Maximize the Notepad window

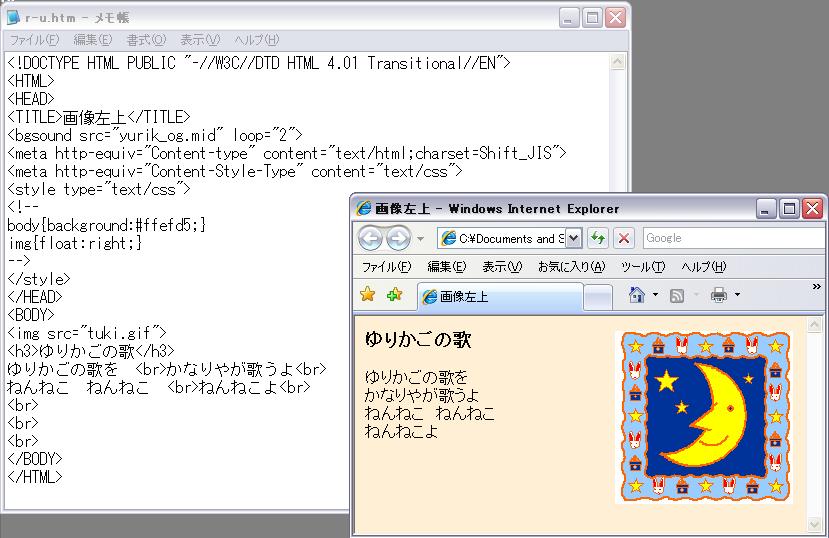[x=592, y=18]
